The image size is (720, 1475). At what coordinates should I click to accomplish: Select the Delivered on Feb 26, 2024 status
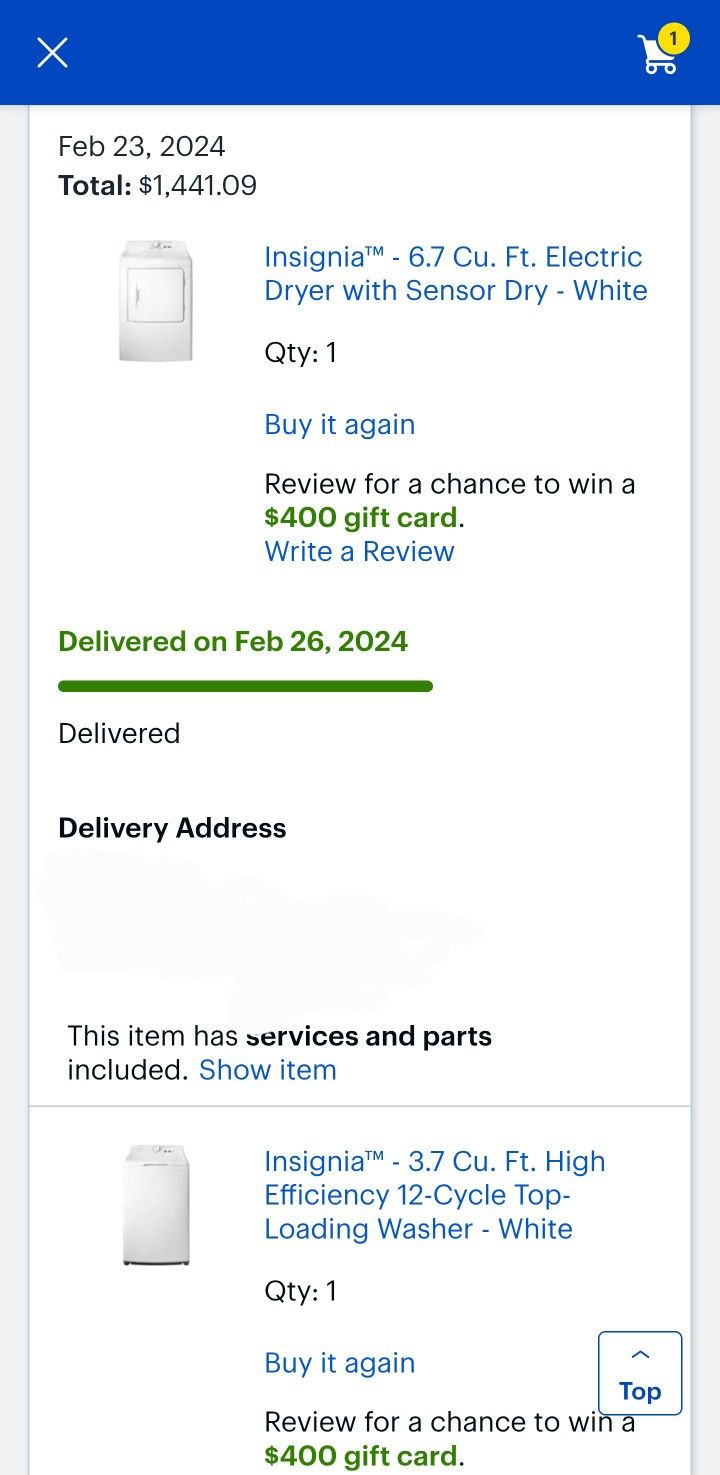point(233,641)
